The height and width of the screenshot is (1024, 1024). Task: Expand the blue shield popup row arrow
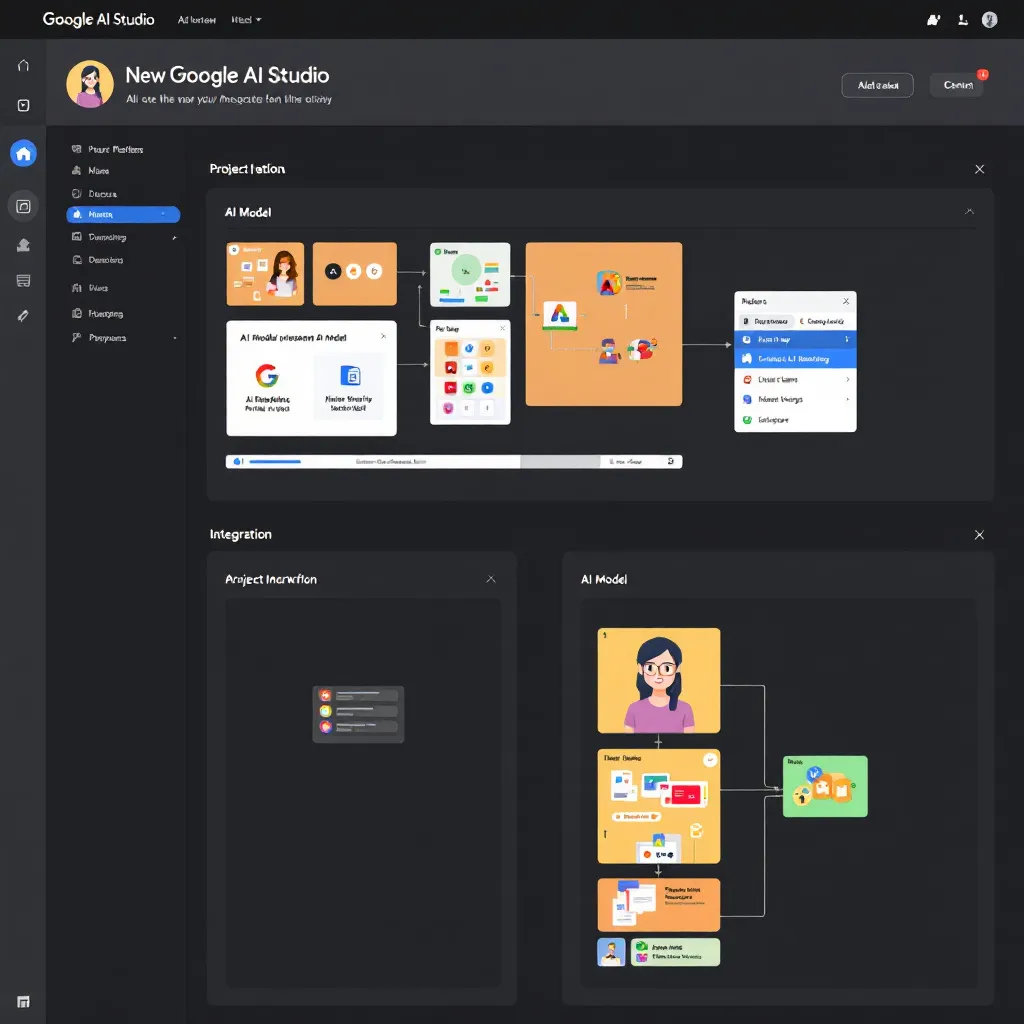pos(847,399)
